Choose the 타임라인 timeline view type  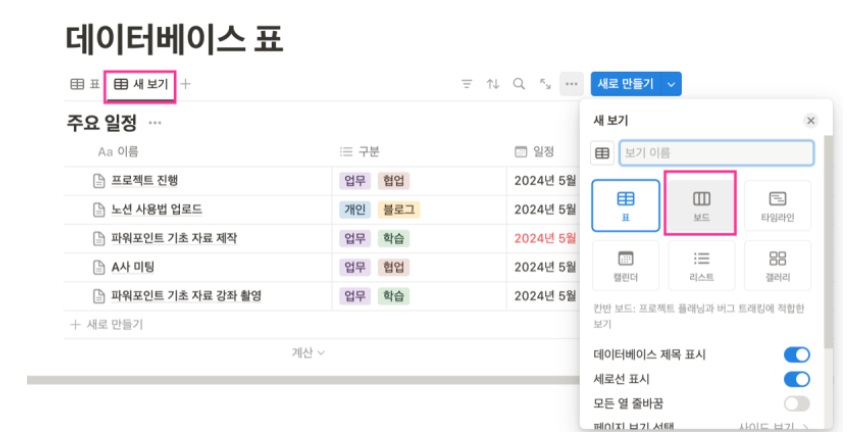tap(777, 206)
